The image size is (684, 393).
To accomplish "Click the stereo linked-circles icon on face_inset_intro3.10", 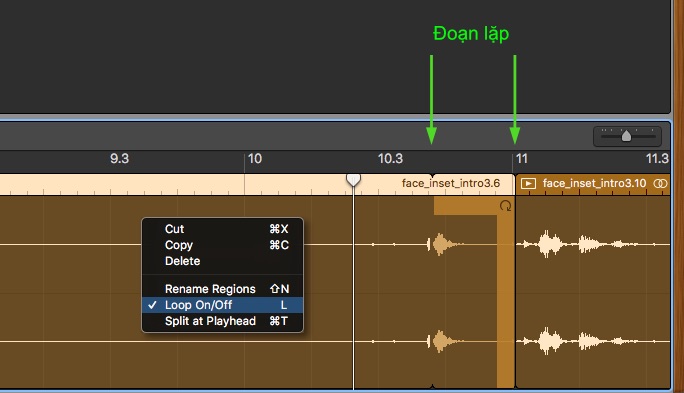I will pyautogui.click(x=660, y=184).
